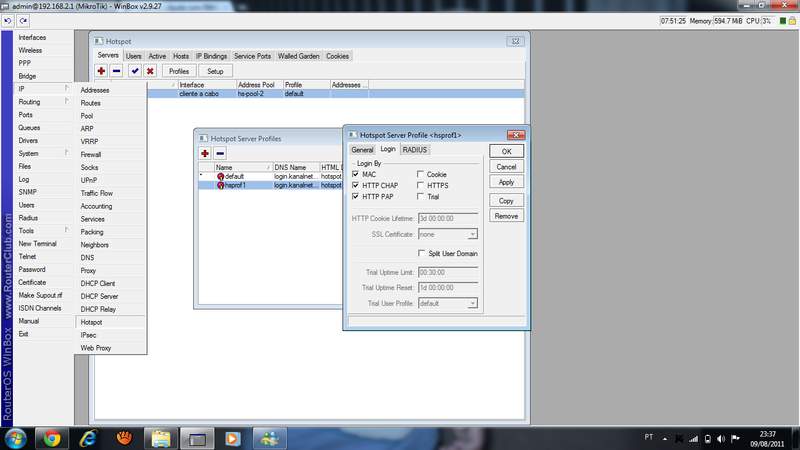
Task: Add a new Hotspot Server Profile with plus icon
Action: 205,153
